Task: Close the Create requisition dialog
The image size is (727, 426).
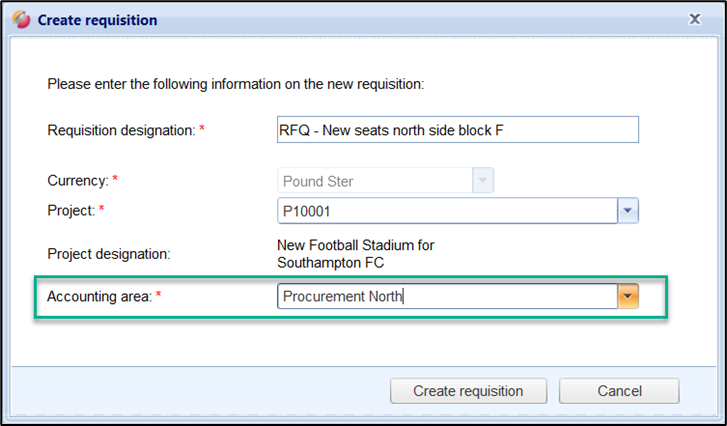Action: pos(696,18)
